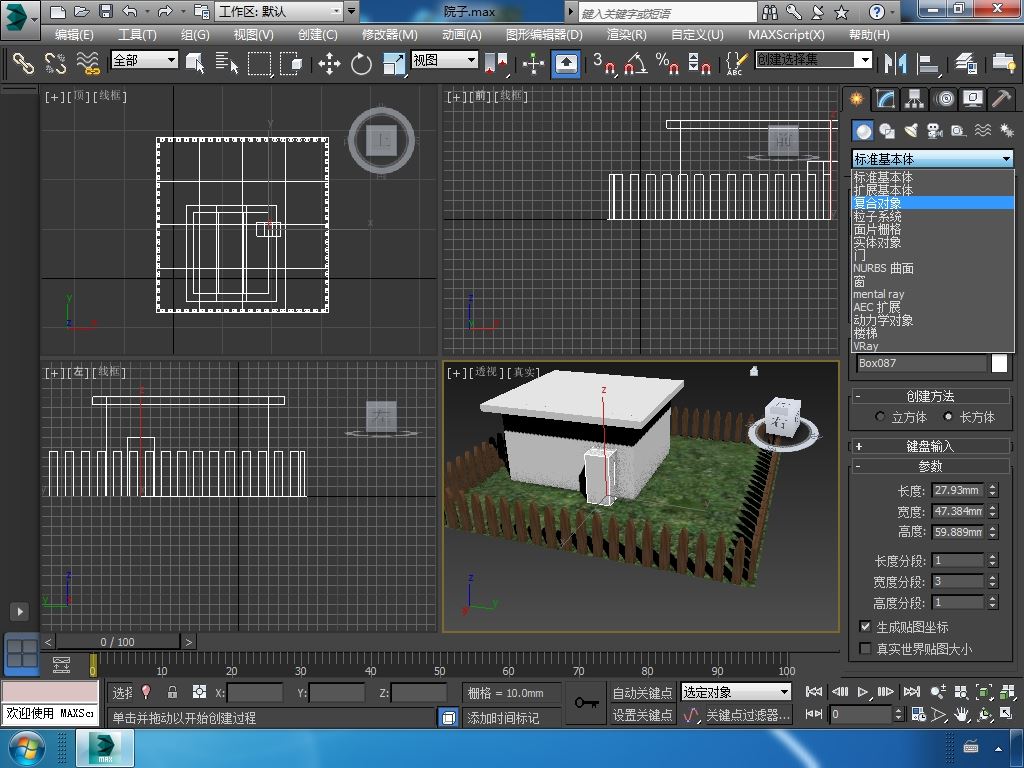Select the Space Warps category icon
This screenshot has width=1024, height=768.
(982, 131)
